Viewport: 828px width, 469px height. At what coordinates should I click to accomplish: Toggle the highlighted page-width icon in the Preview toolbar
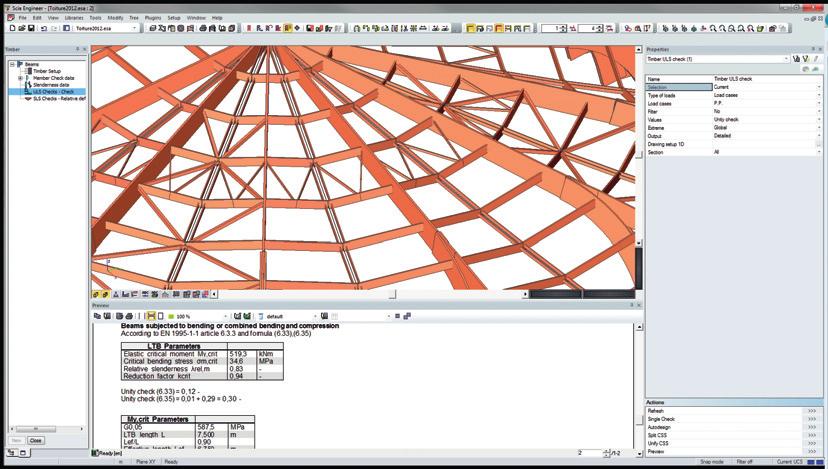[x=151, y=316]
